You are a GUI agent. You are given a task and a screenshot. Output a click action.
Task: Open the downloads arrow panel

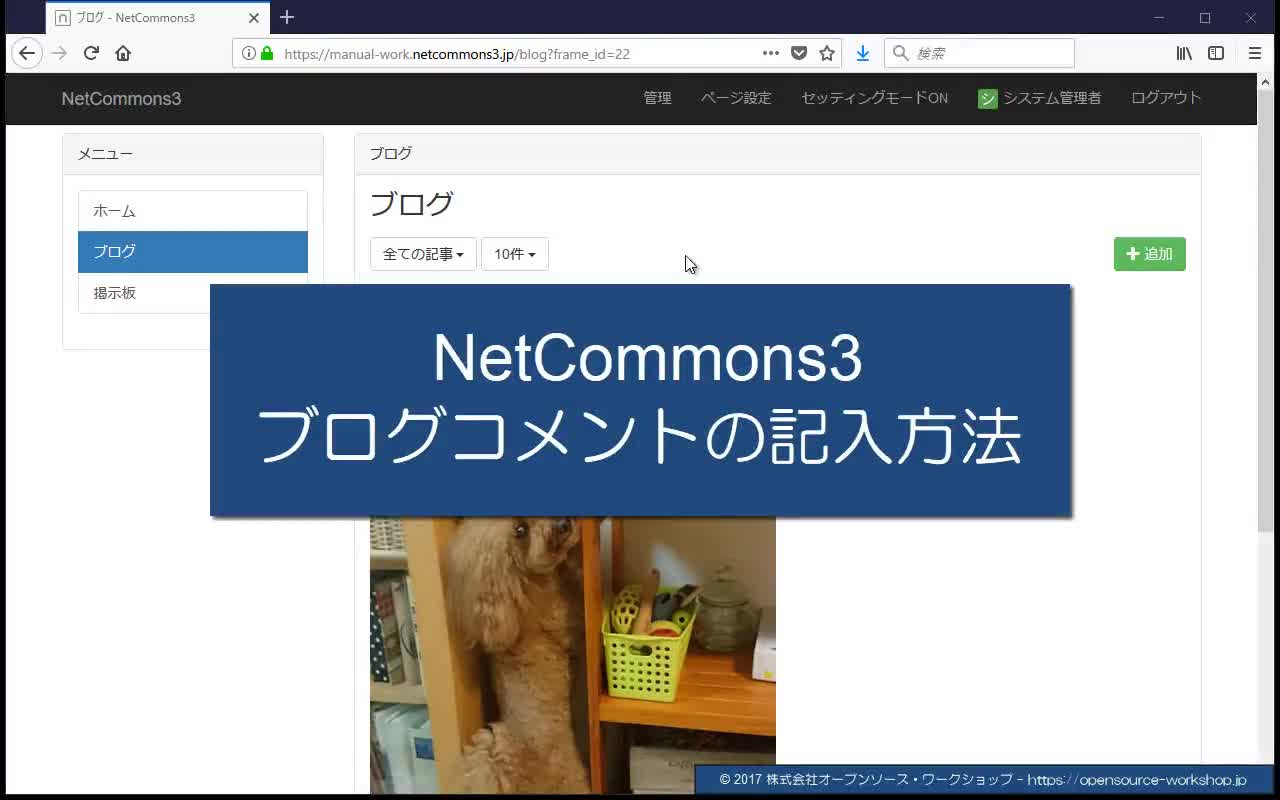click(x=863, y=53)
